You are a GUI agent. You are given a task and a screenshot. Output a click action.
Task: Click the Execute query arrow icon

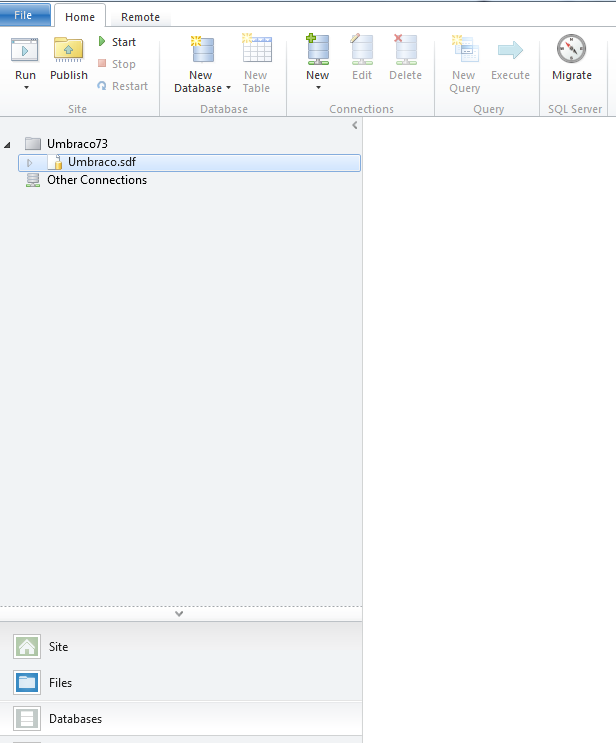coord(510,50)
